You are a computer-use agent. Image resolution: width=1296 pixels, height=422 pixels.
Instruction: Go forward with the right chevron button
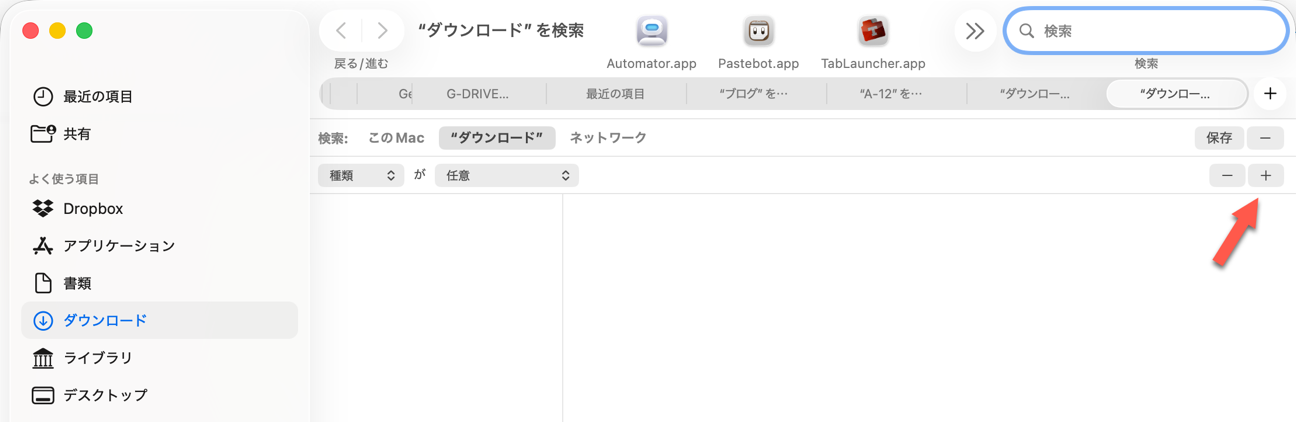point(382,31)
